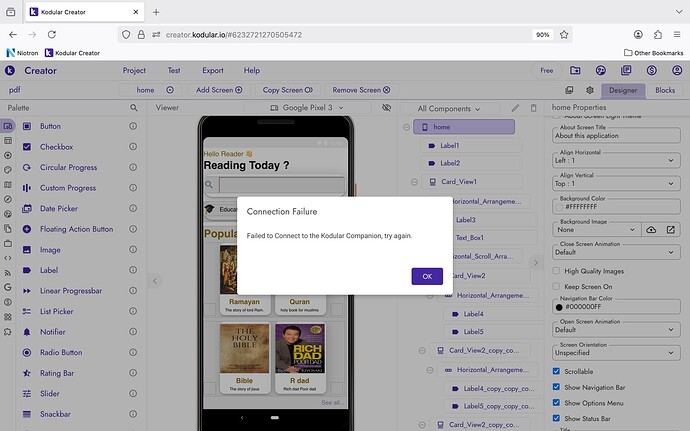Enable the Keep Screen On checkbox
Viewport: 690px width, 431px height.
pos(556,287)
